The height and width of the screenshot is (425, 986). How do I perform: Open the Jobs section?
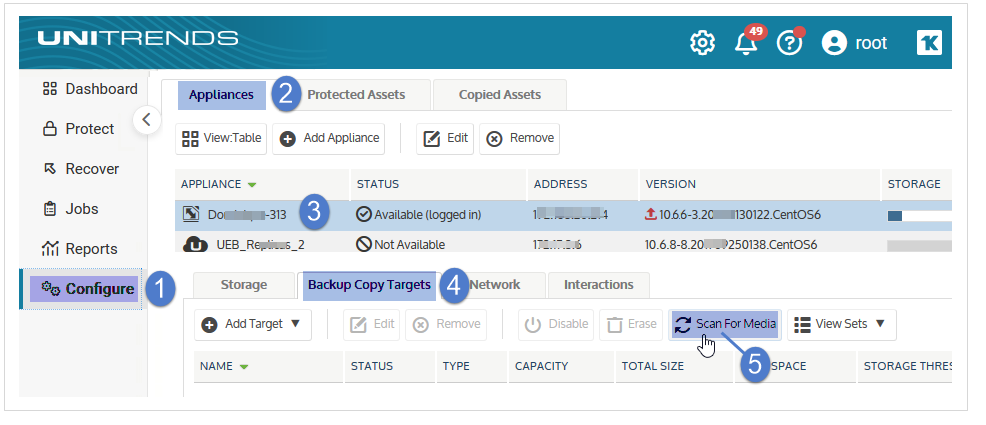pyautogui.click(x=70, y=209)
